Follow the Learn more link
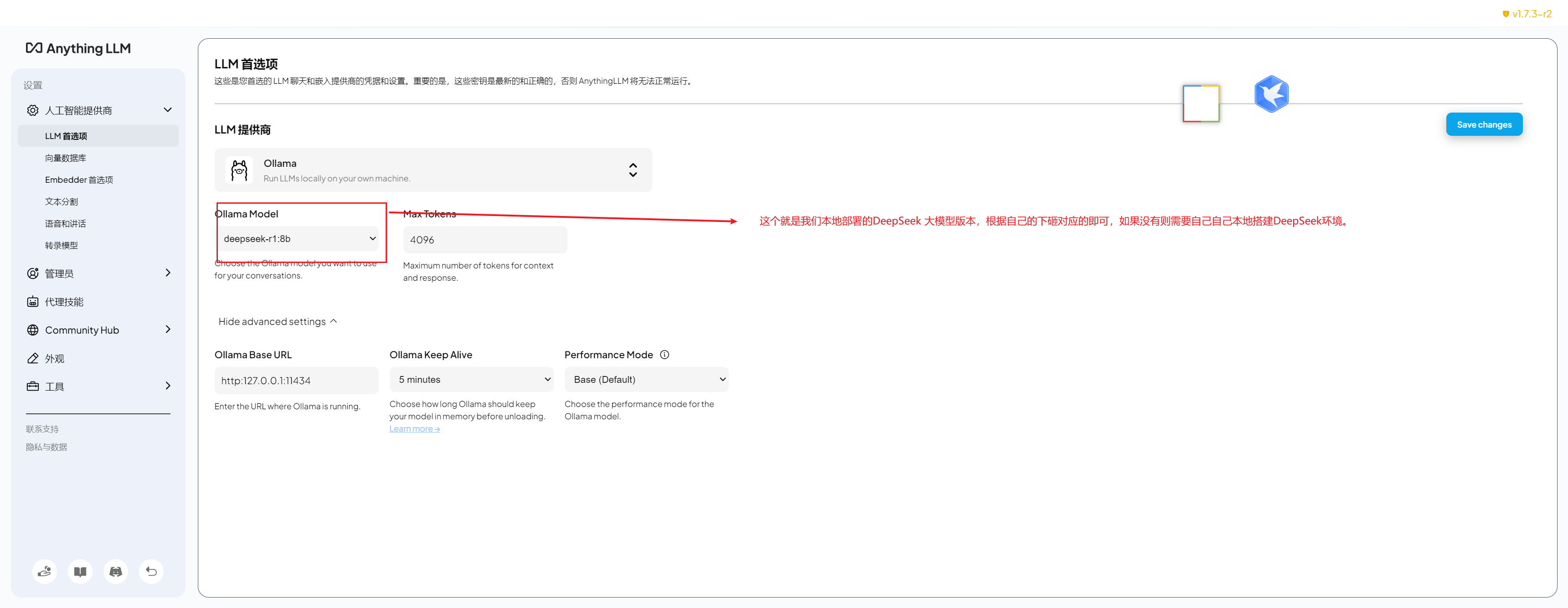This screenshot has width=1568, height=608. click(414, 429)
